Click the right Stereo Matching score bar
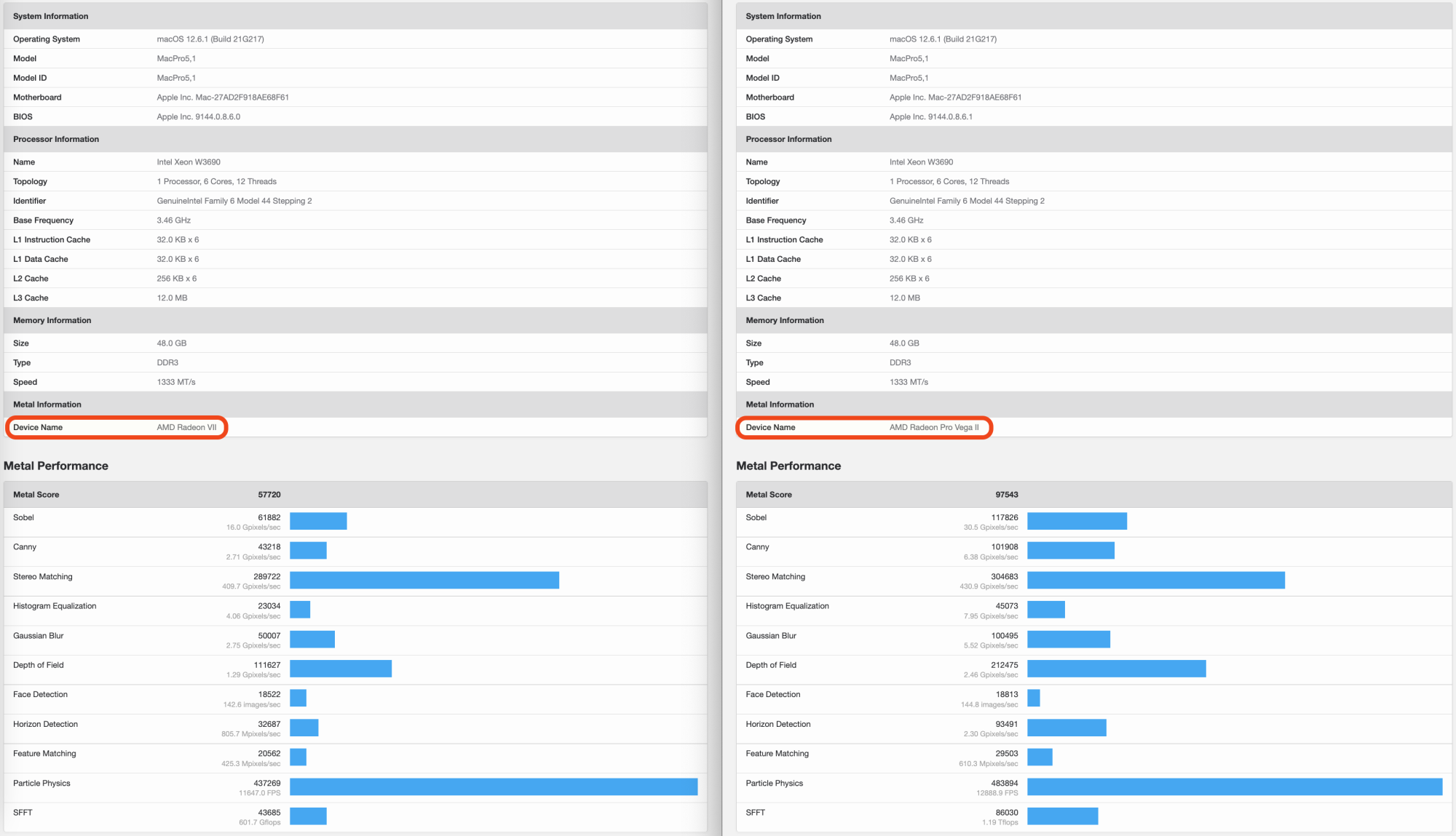The image size is (1456, 836). tap(1155, 580)
